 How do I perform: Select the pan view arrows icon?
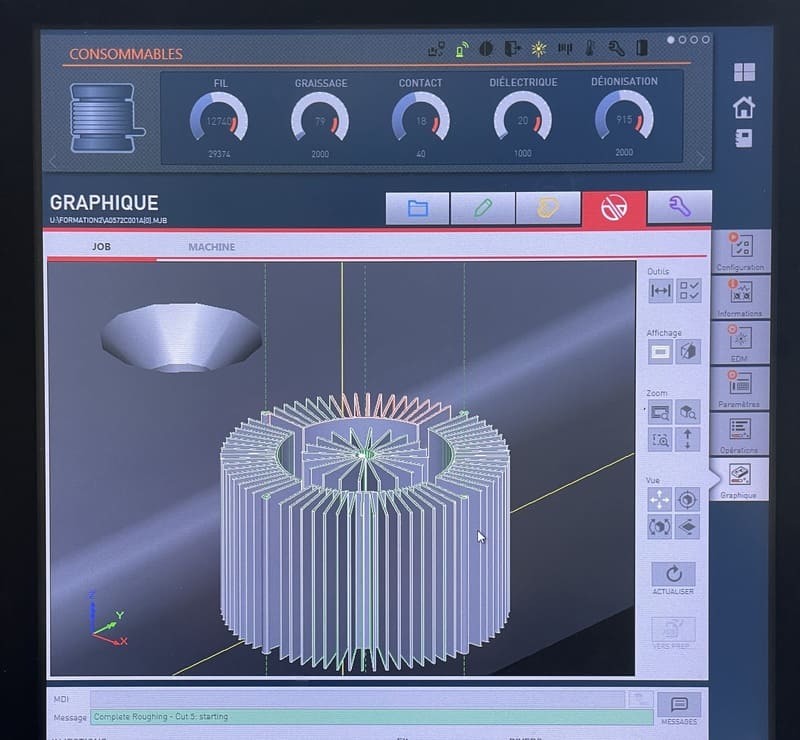click(660, 499)
